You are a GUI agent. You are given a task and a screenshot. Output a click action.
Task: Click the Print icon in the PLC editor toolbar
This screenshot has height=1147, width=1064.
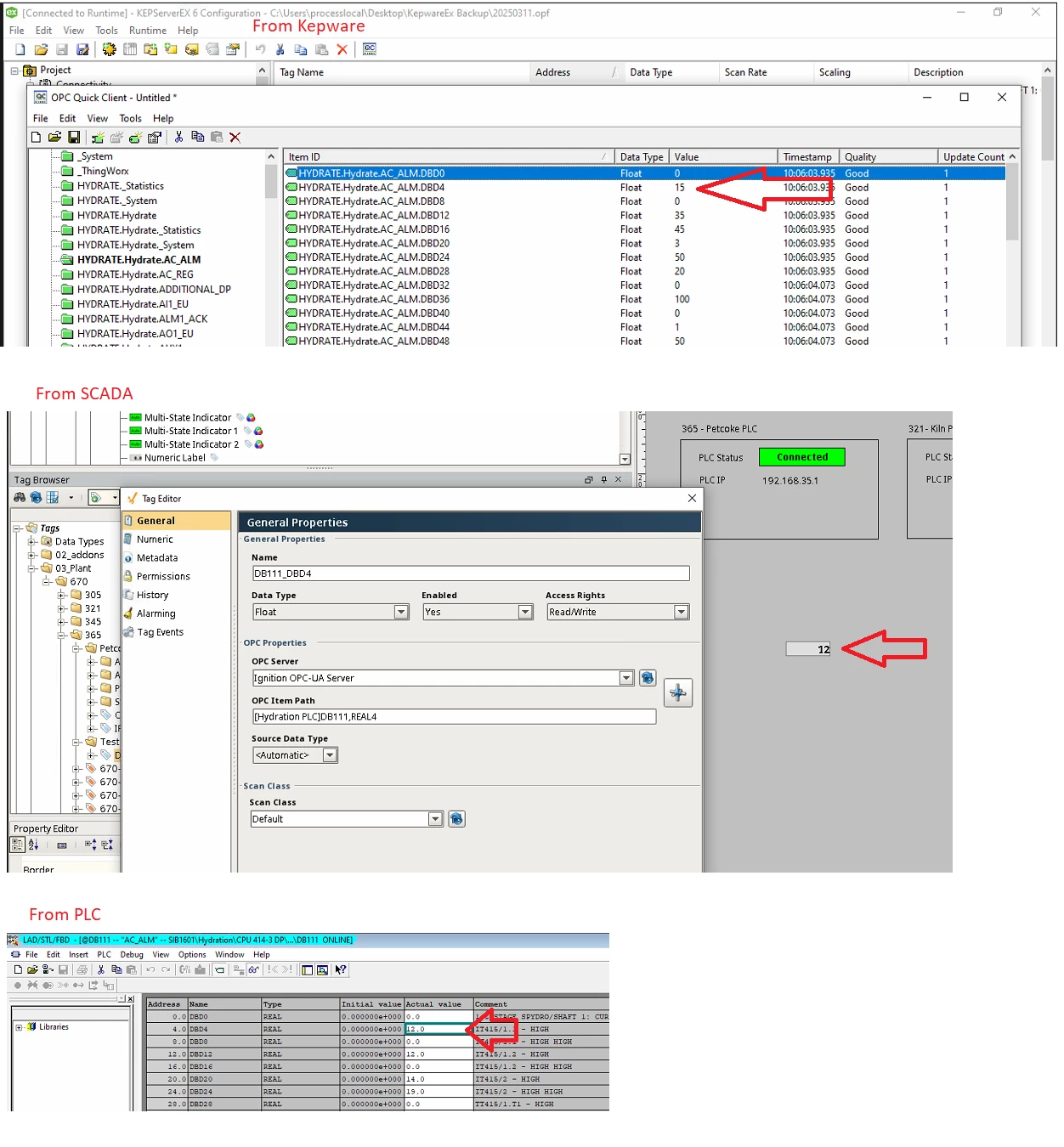click(x=82, y=969)
